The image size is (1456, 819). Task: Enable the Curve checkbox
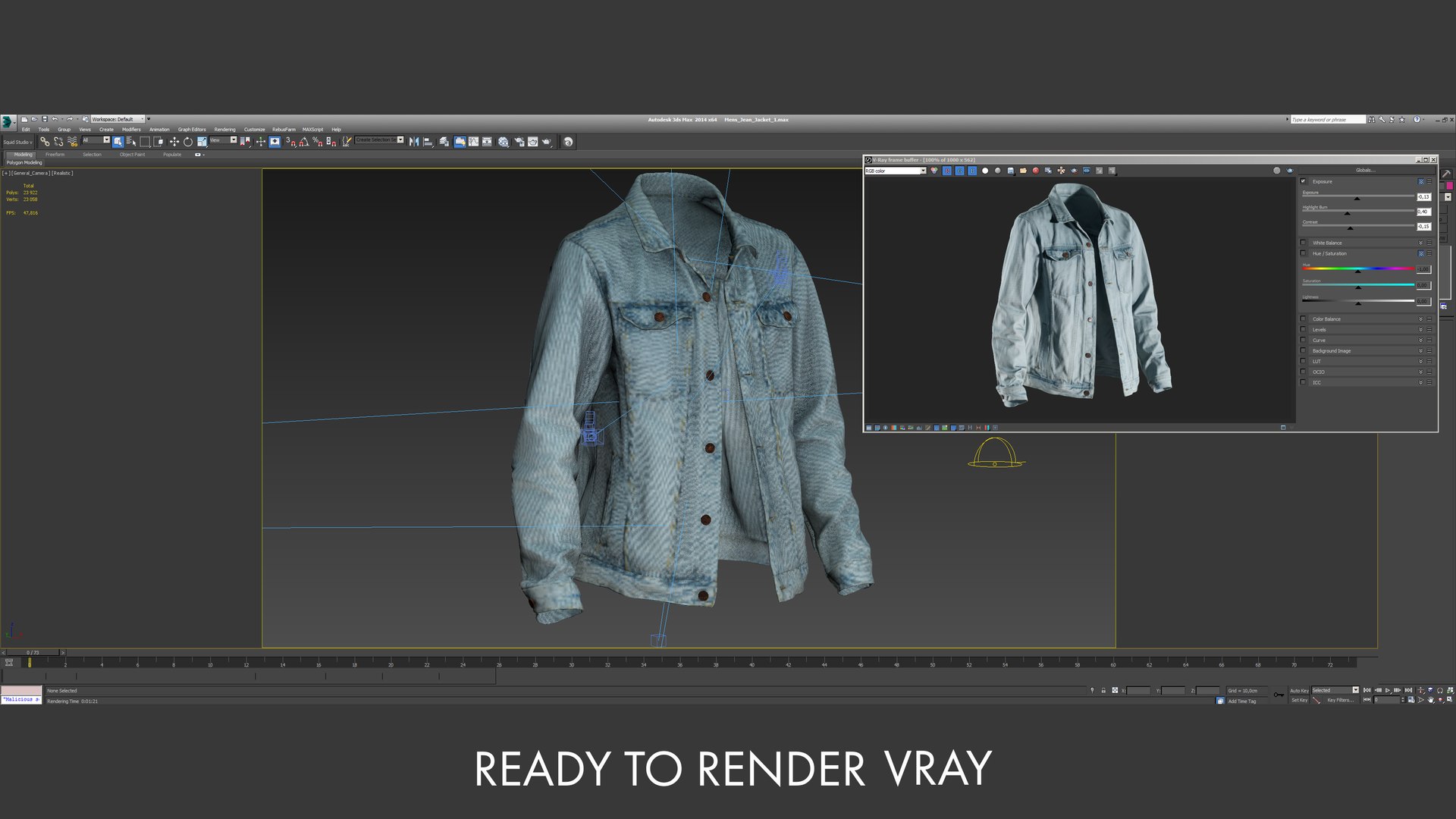click(1303, 340)
